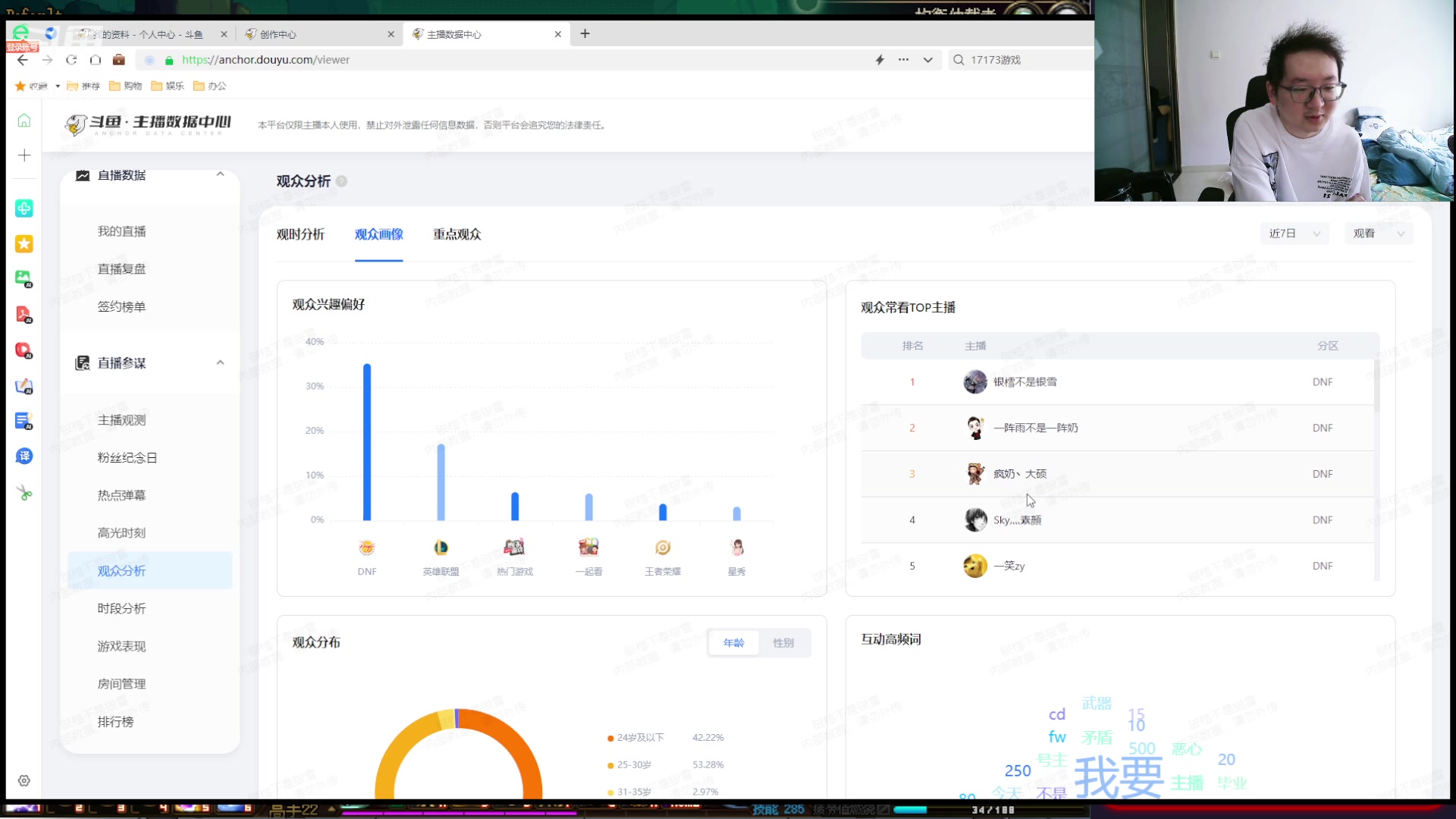Open 高光时刻 in the left menu
Viewport: 1456px width, 819px height.
pos(121,533)
